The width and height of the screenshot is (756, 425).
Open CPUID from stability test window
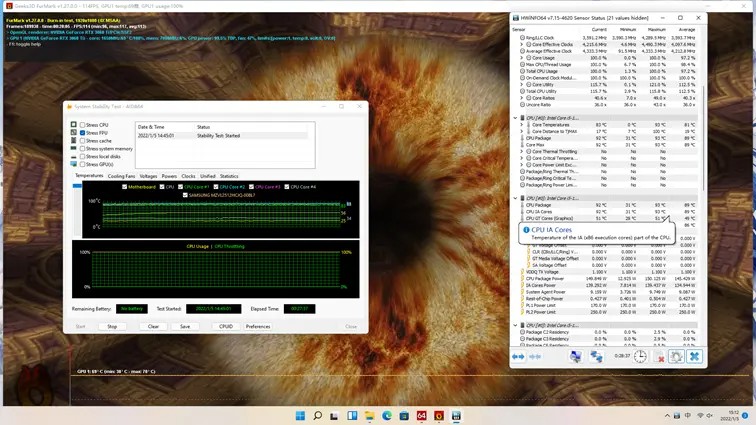pos(226,327)
